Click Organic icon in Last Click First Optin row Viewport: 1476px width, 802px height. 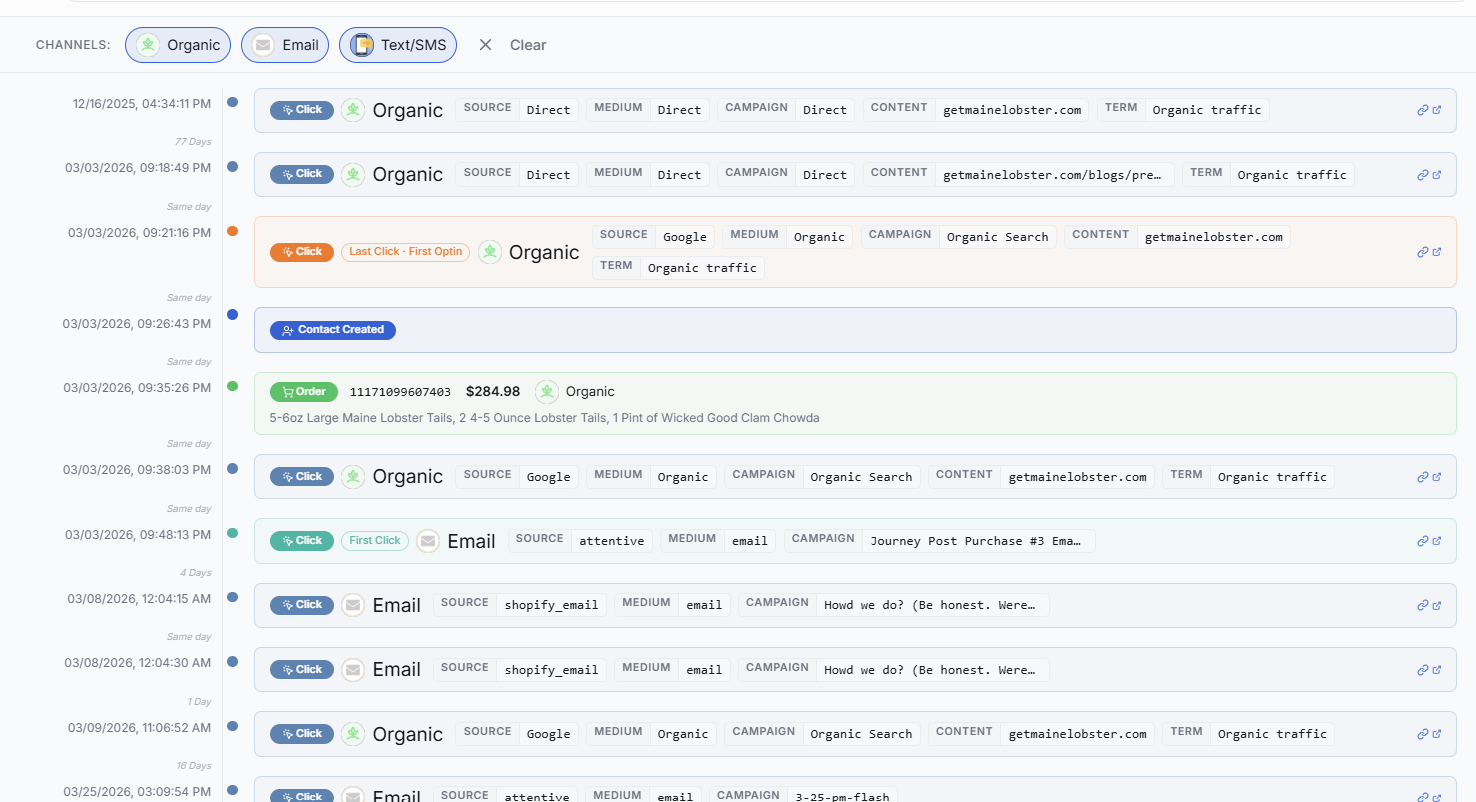(490, 252)
